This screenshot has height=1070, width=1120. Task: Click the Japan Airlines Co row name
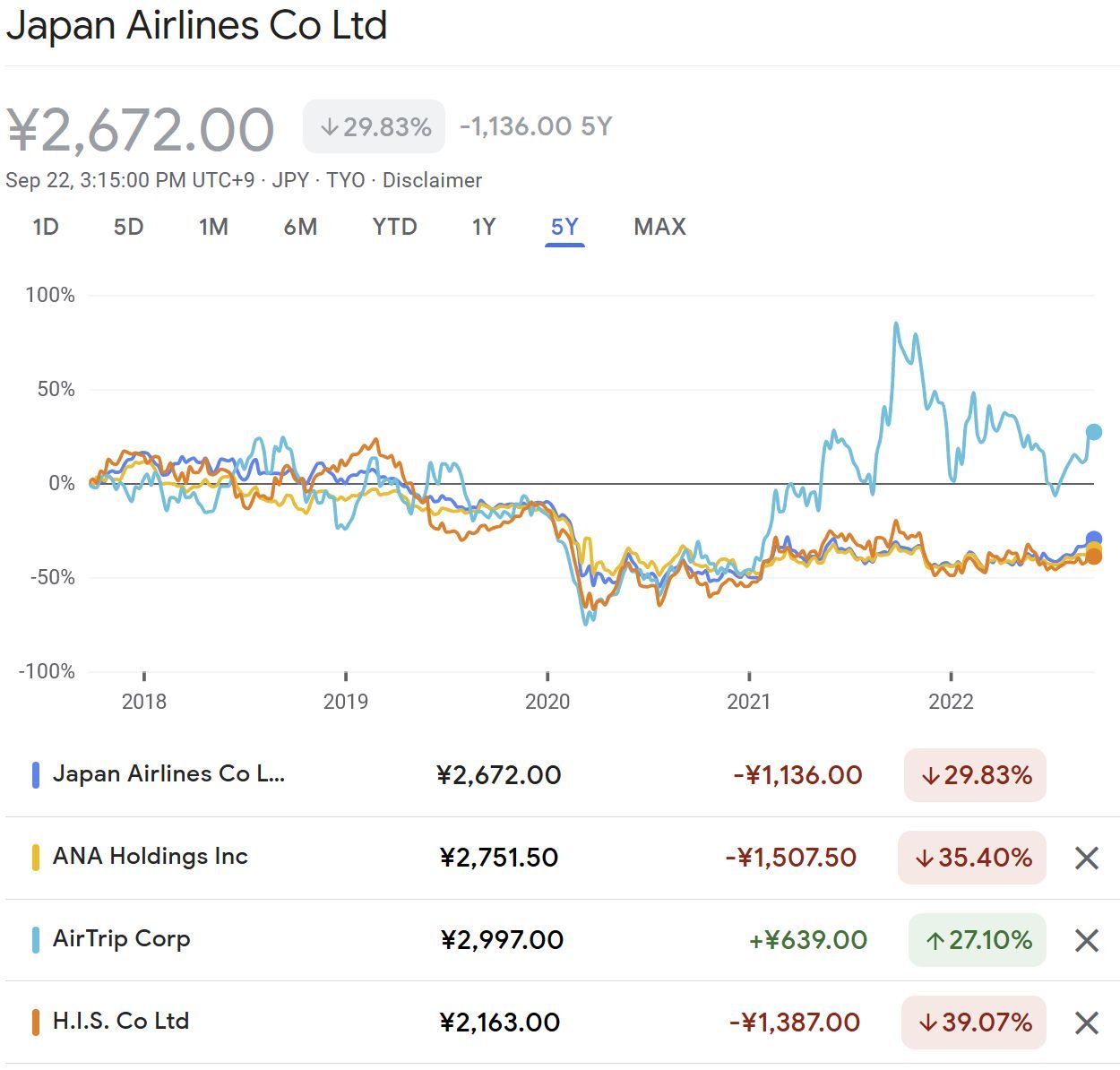coord(168,774)
